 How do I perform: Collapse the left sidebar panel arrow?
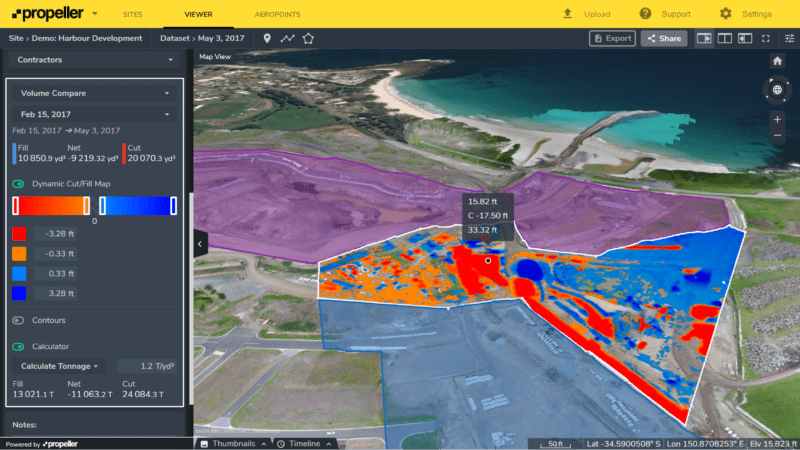point(200,244)
